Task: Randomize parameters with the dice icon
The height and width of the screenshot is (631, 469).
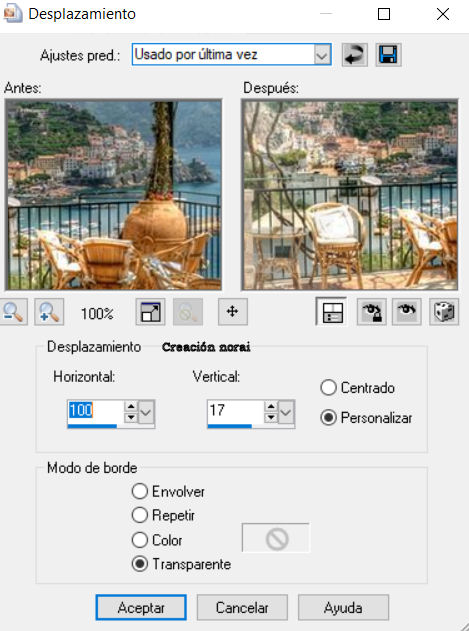Action: pos(444,312)
